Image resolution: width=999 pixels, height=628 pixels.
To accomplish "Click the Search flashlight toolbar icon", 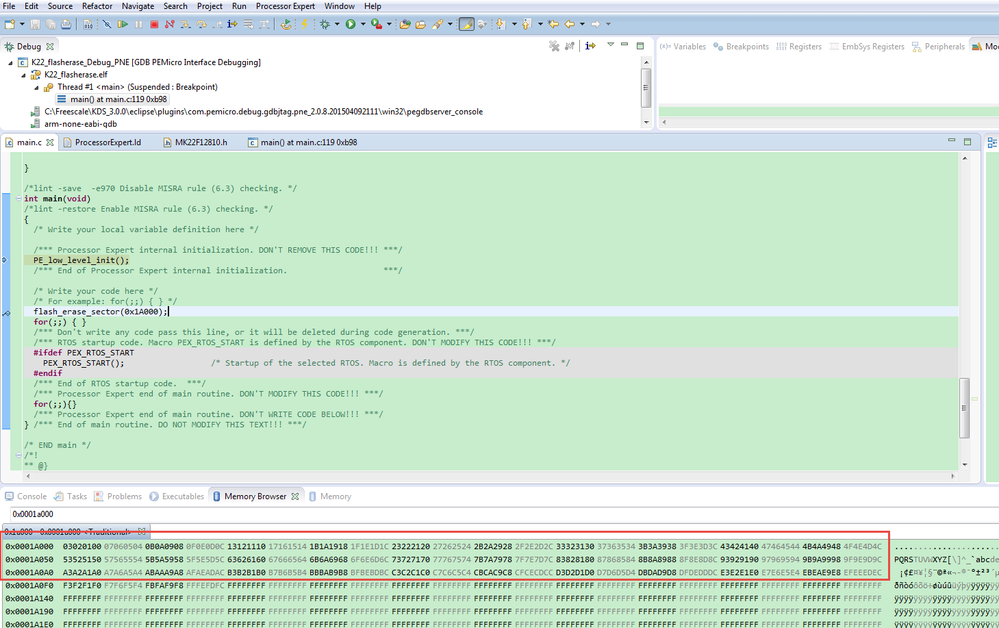I will pos(437,24).
